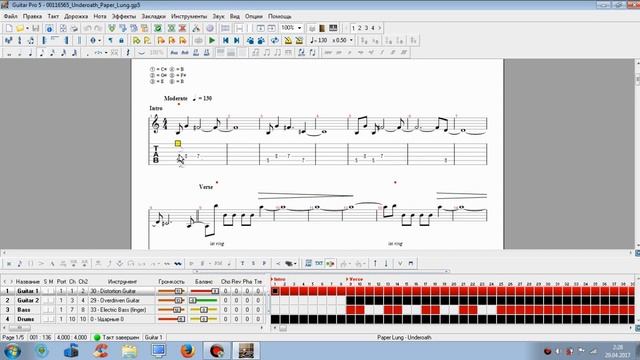Toggle Mute for Bass track
The width and height of the screenshot is (640, 360).
(51, 310)
